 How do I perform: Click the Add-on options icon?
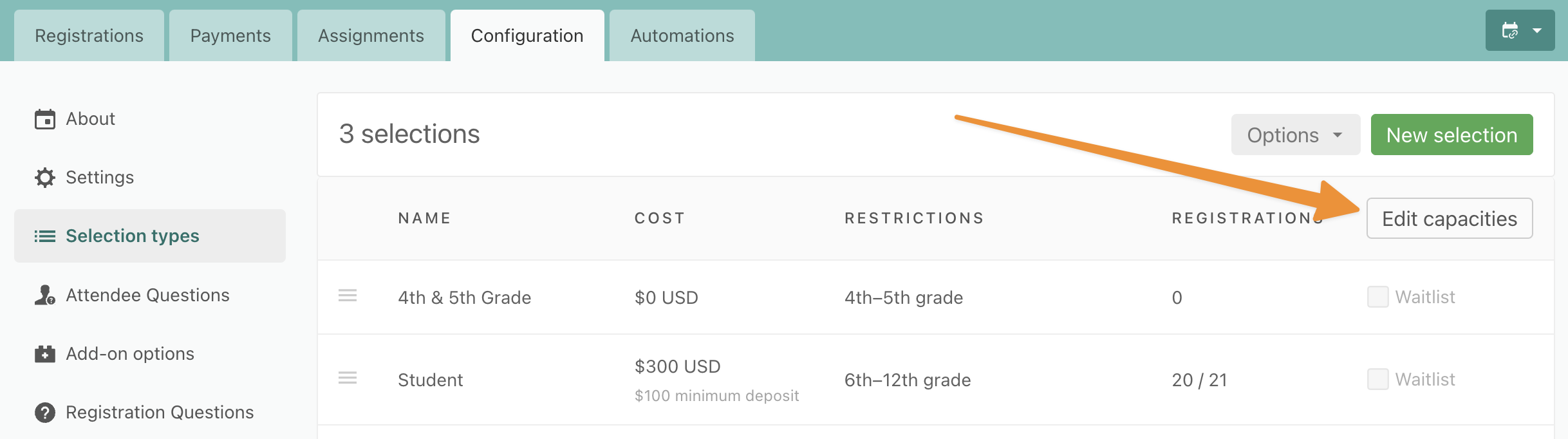45,353
